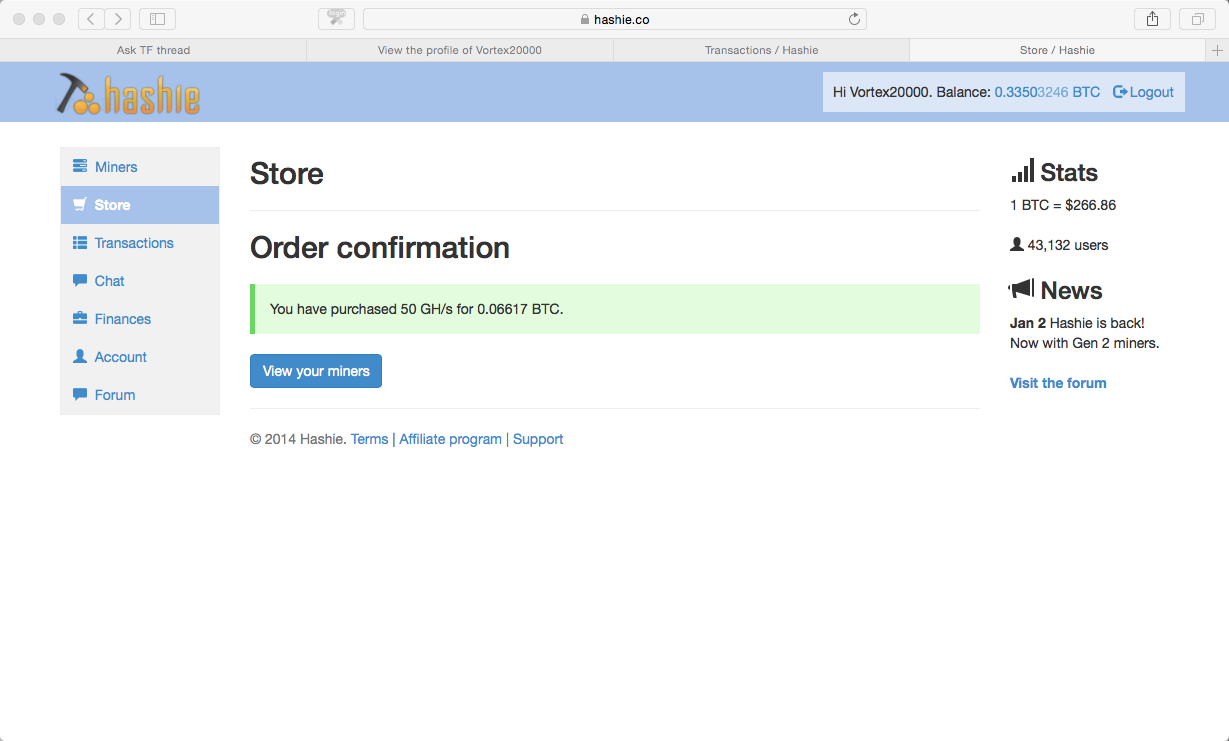The image size is (1229, 741).
Task: Click the padlock icon in the address bar
Action: (x=585, y=19)
